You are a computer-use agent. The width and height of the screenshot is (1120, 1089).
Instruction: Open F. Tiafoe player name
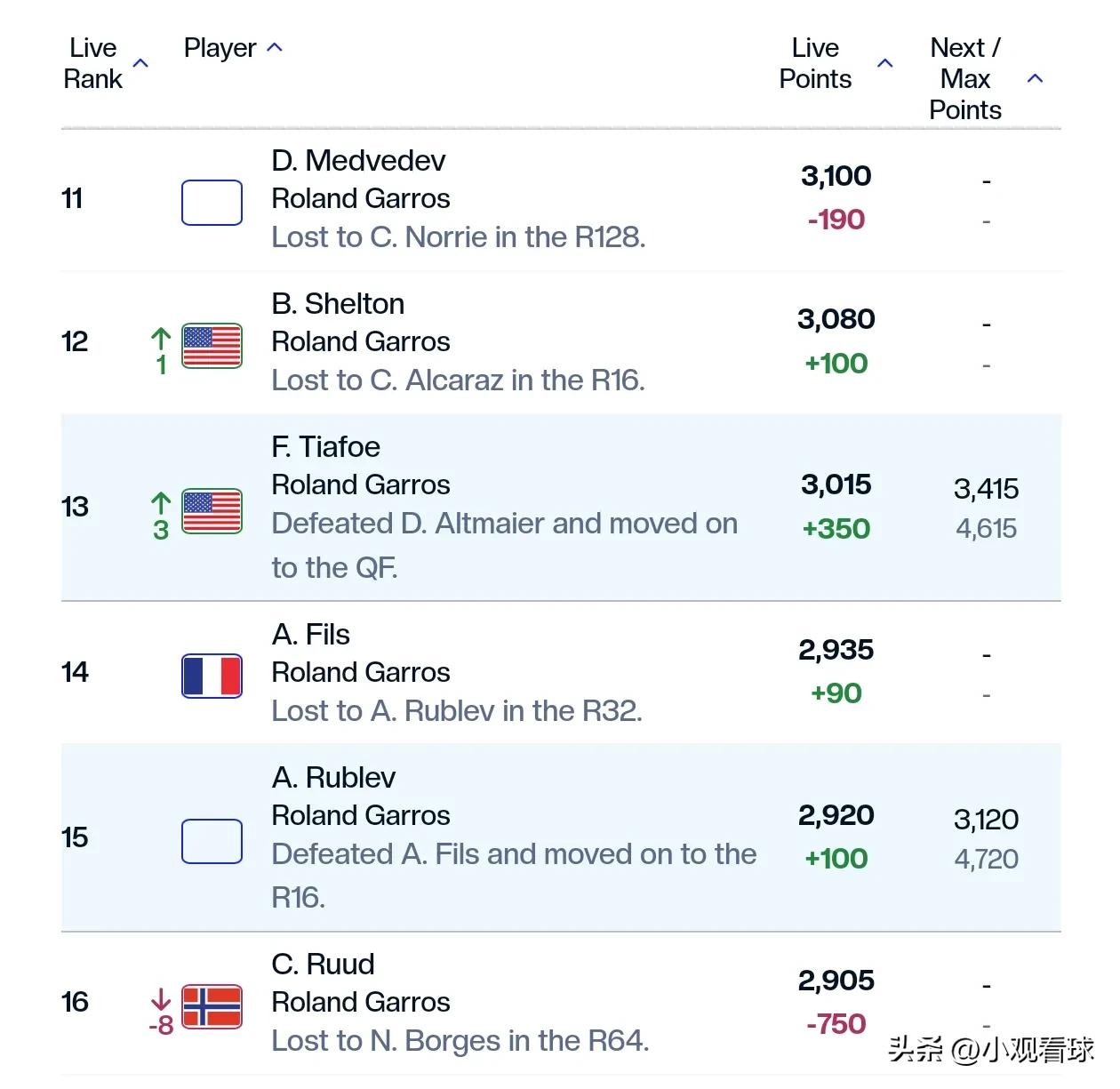point(325,447)
